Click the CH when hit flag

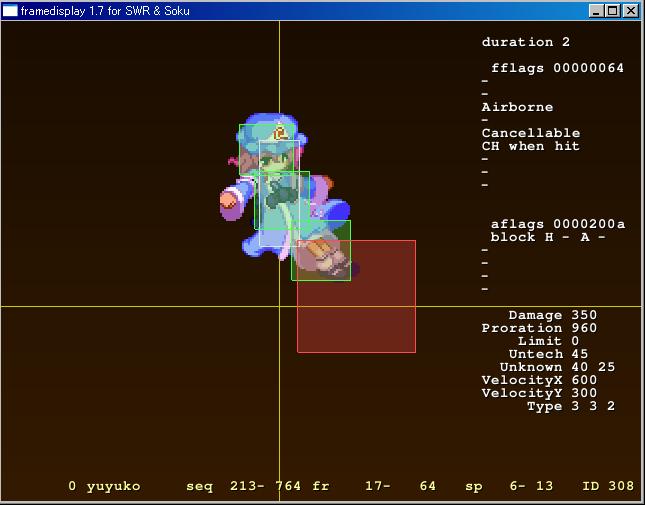coord(530,146)
